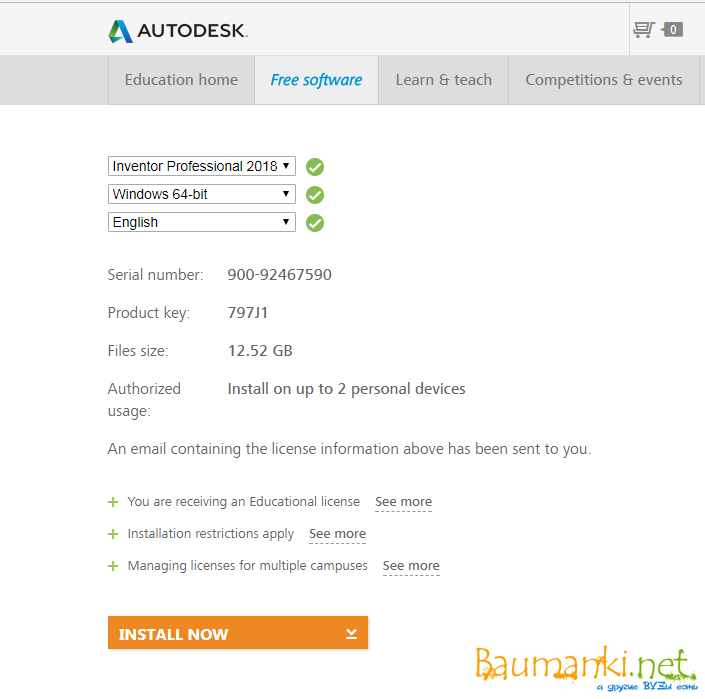705x699 pixels.
Task: Select the Free software tab
Action: click(316, 80)
